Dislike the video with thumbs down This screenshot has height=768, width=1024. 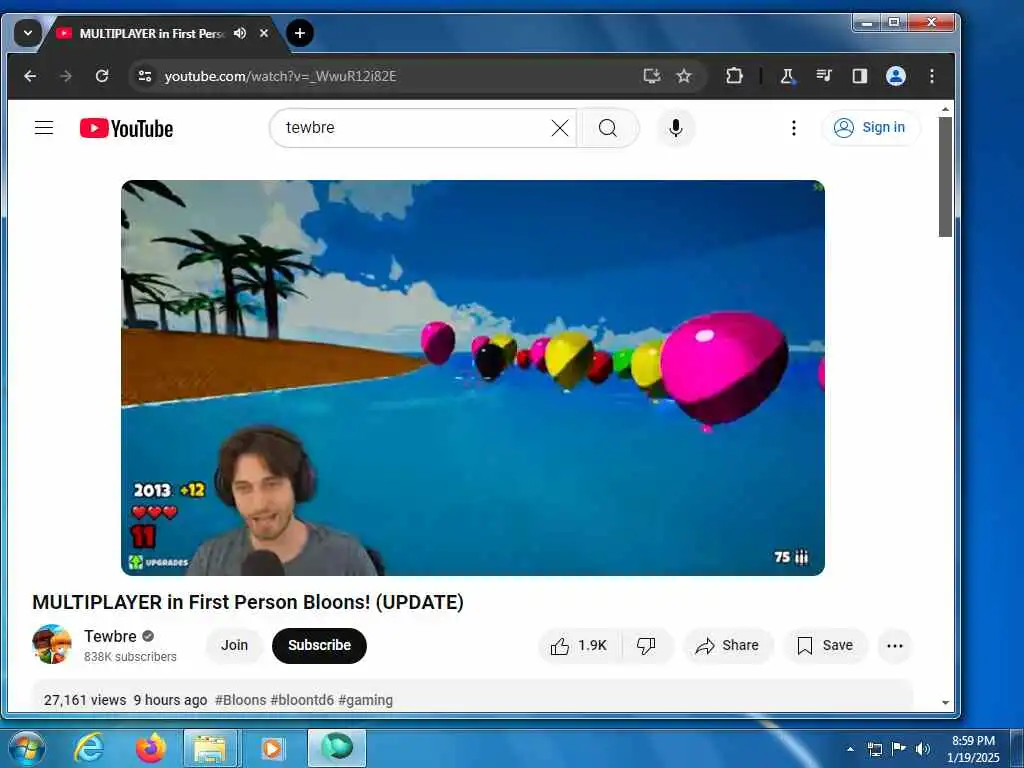[647, 646]
